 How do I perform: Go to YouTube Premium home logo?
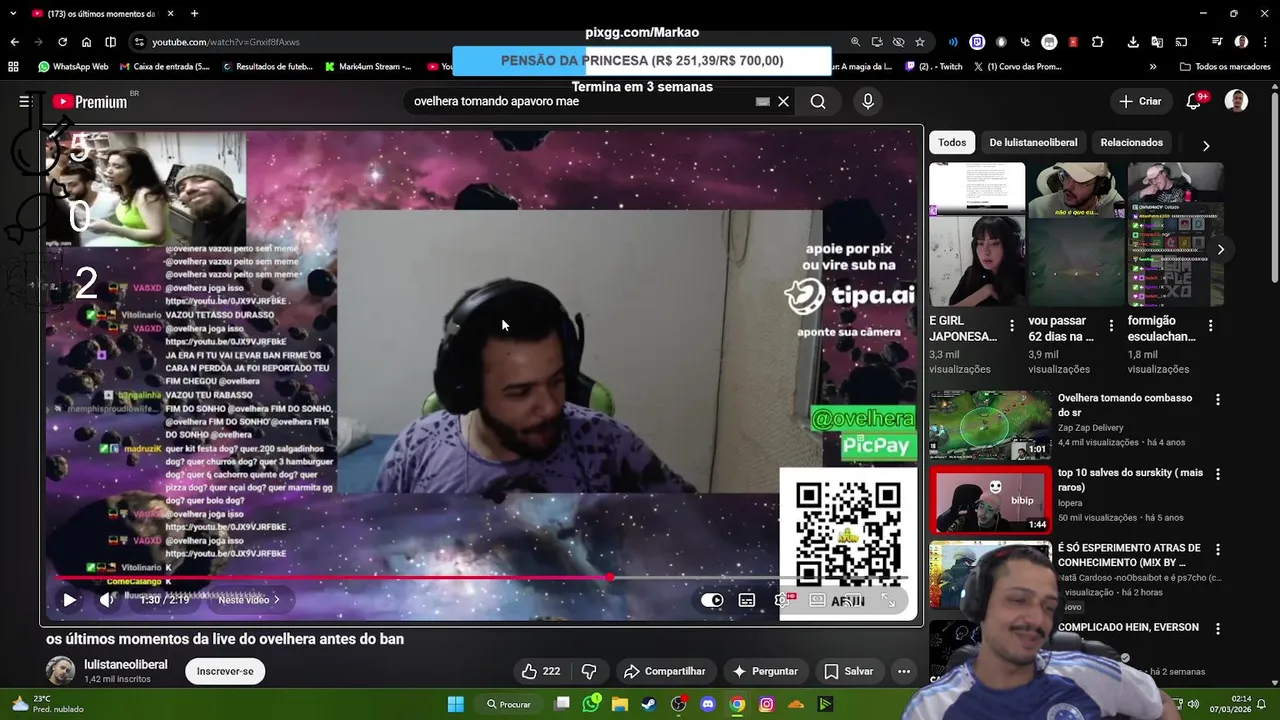coord(90,101)
